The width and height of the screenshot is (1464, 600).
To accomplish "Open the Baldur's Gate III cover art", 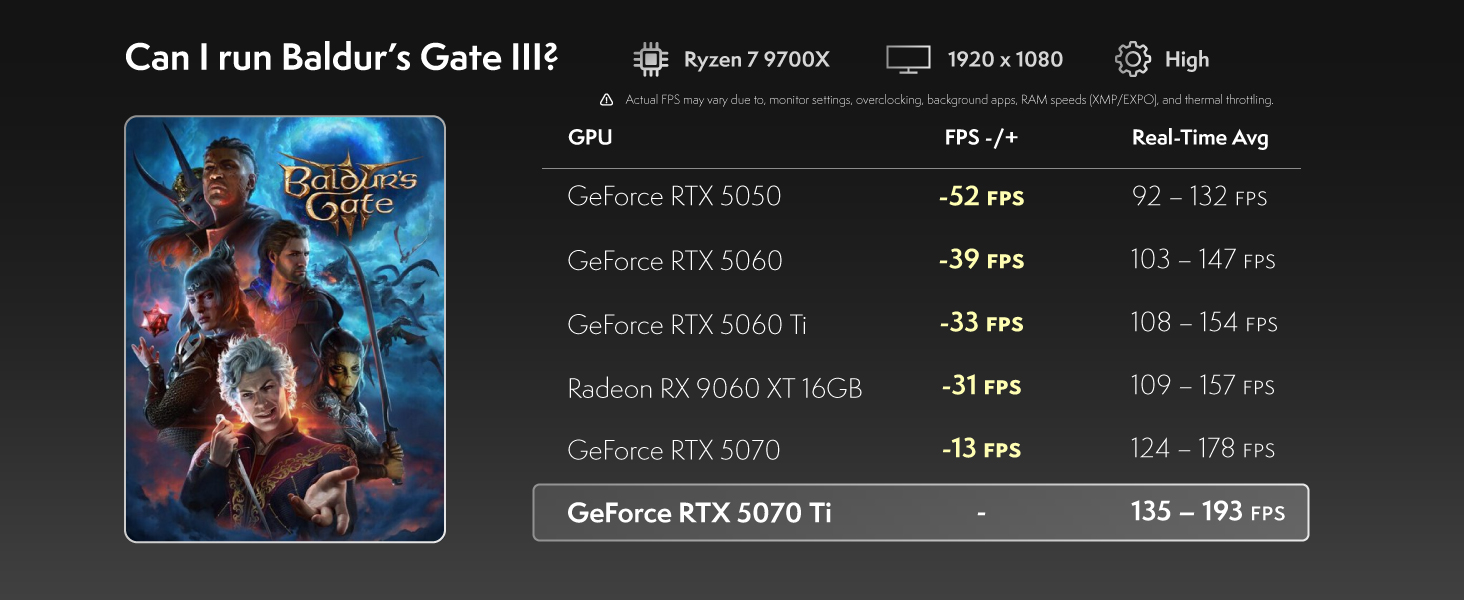I will (x=285, y=329).
